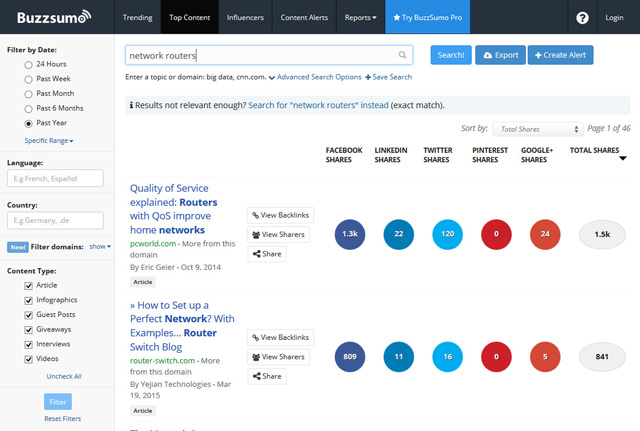Screen dimensions: 640x431
Task: Click Facebook shares circle showing 809
Action: coord(350,356)
